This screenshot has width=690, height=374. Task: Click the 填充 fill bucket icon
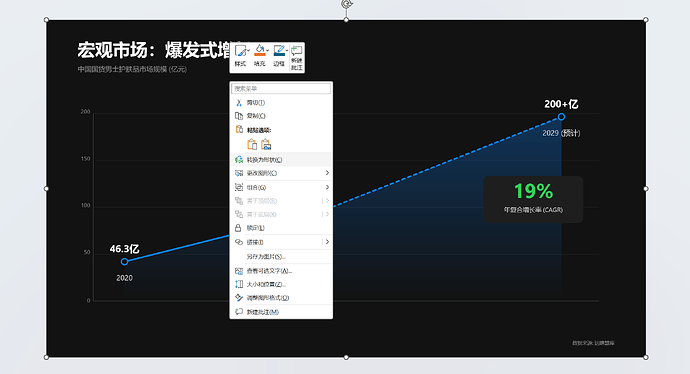pos(260,51)
